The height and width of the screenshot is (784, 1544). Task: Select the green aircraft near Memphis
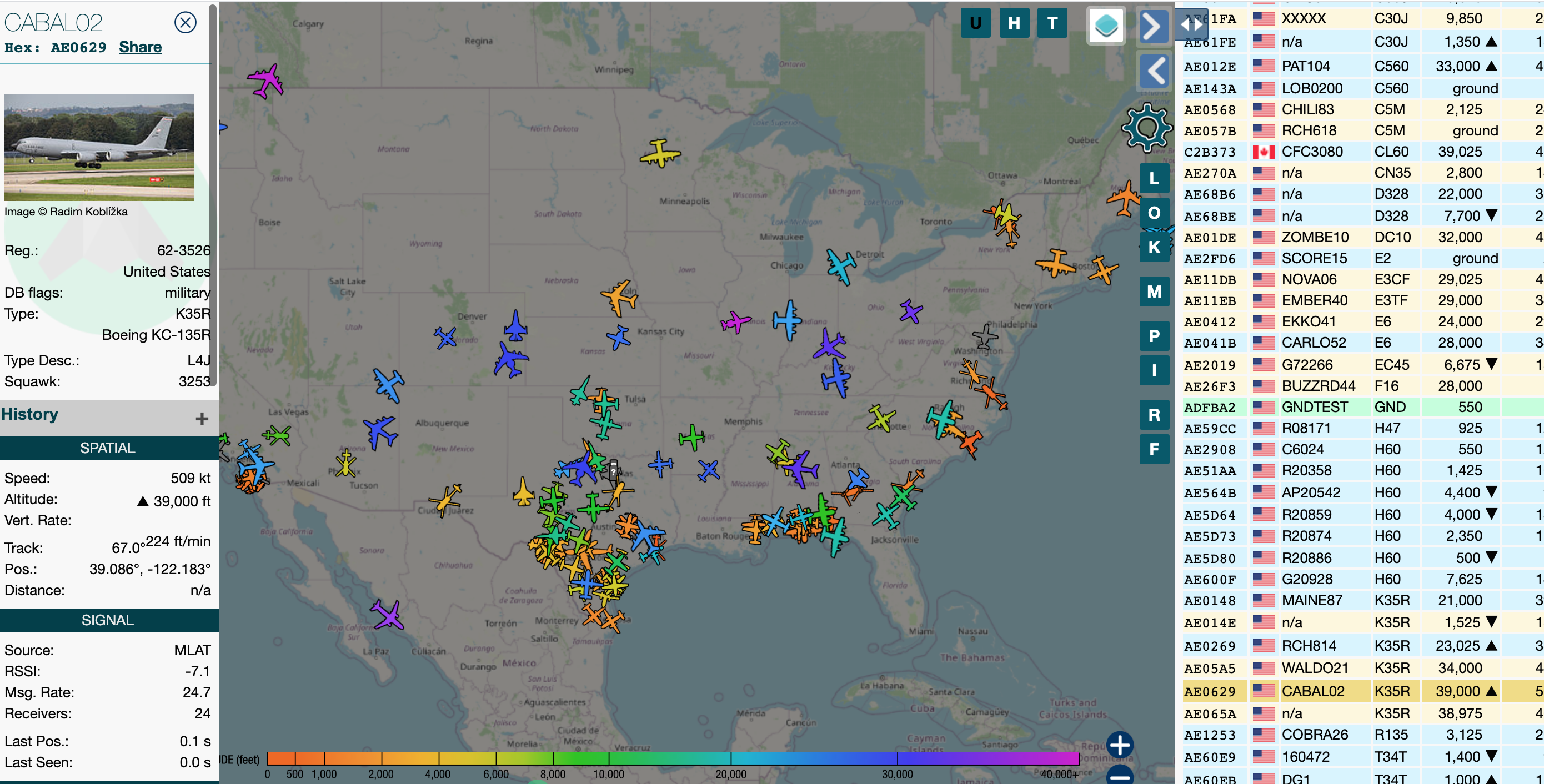click(691, 438)
